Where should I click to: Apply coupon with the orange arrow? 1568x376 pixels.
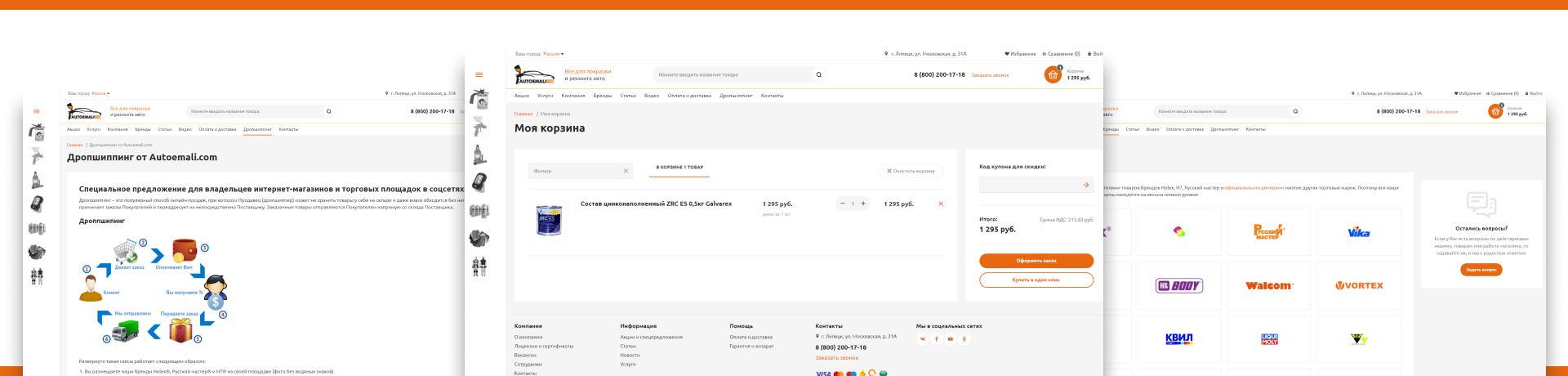1085,185
